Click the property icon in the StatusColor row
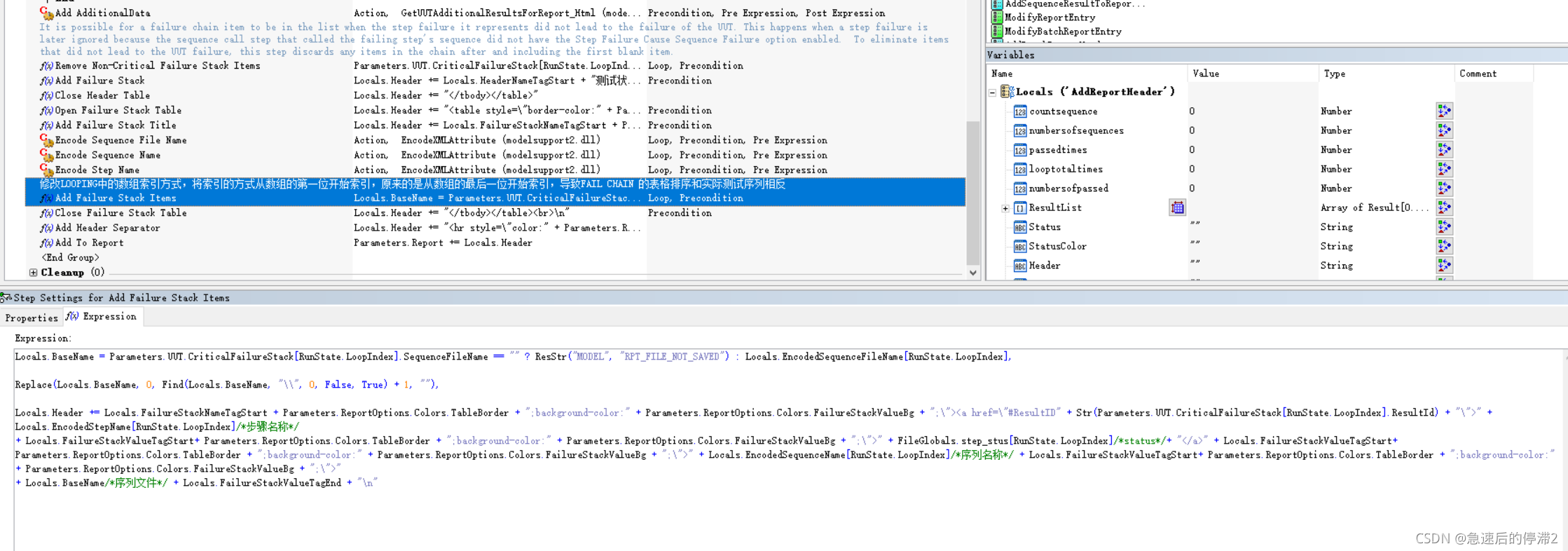The height and width of the screenshot is (551, 1568). (1444, 246)
